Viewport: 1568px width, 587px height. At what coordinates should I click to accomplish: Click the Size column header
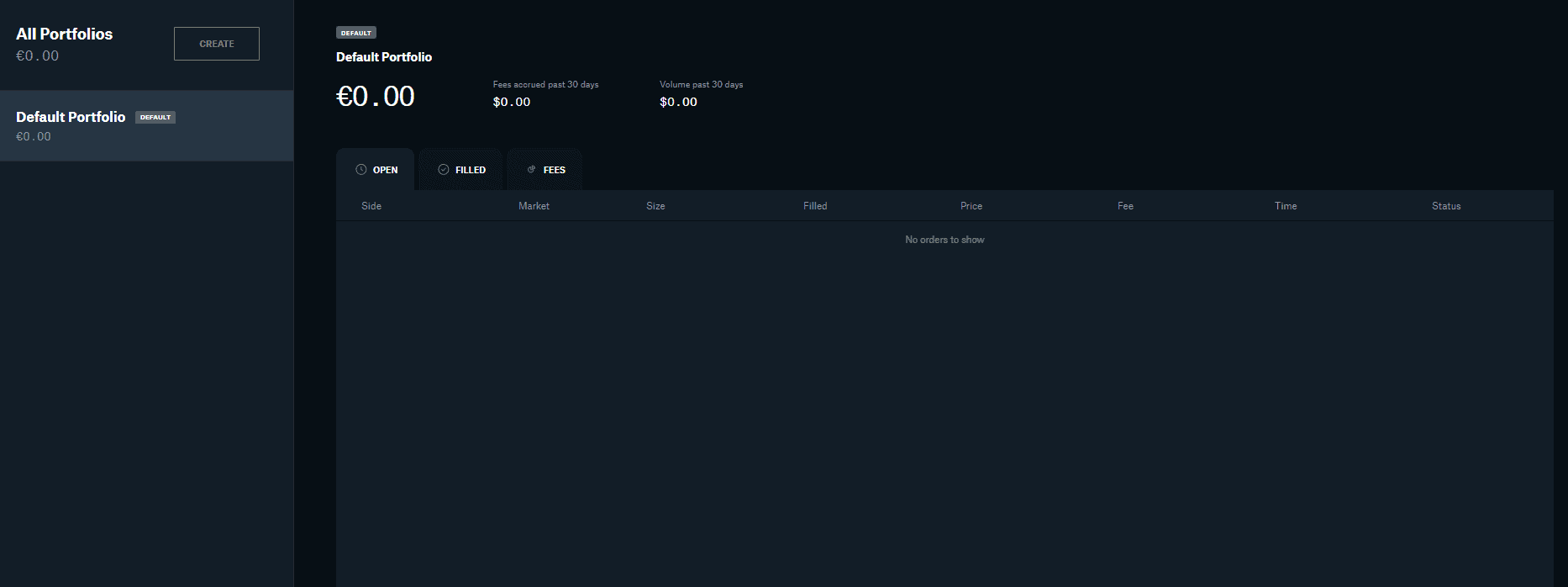[655, 206]
